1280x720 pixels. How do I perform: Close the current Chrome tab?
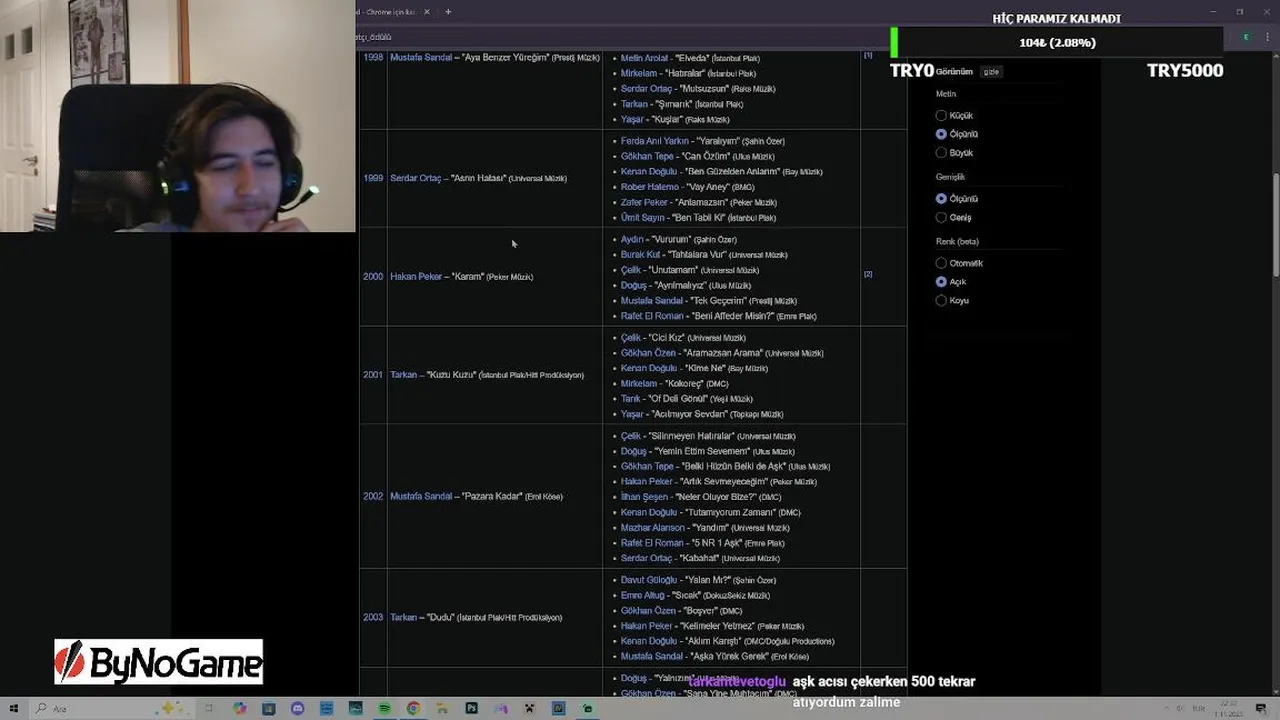[427, 12]
